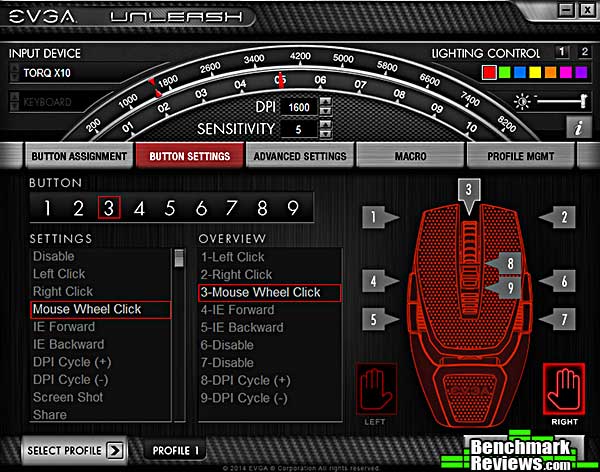The width and height of the screenshot is (600, 472).
Task: Click mouse diagram button 6 label
Action: [x=563, y=282]
